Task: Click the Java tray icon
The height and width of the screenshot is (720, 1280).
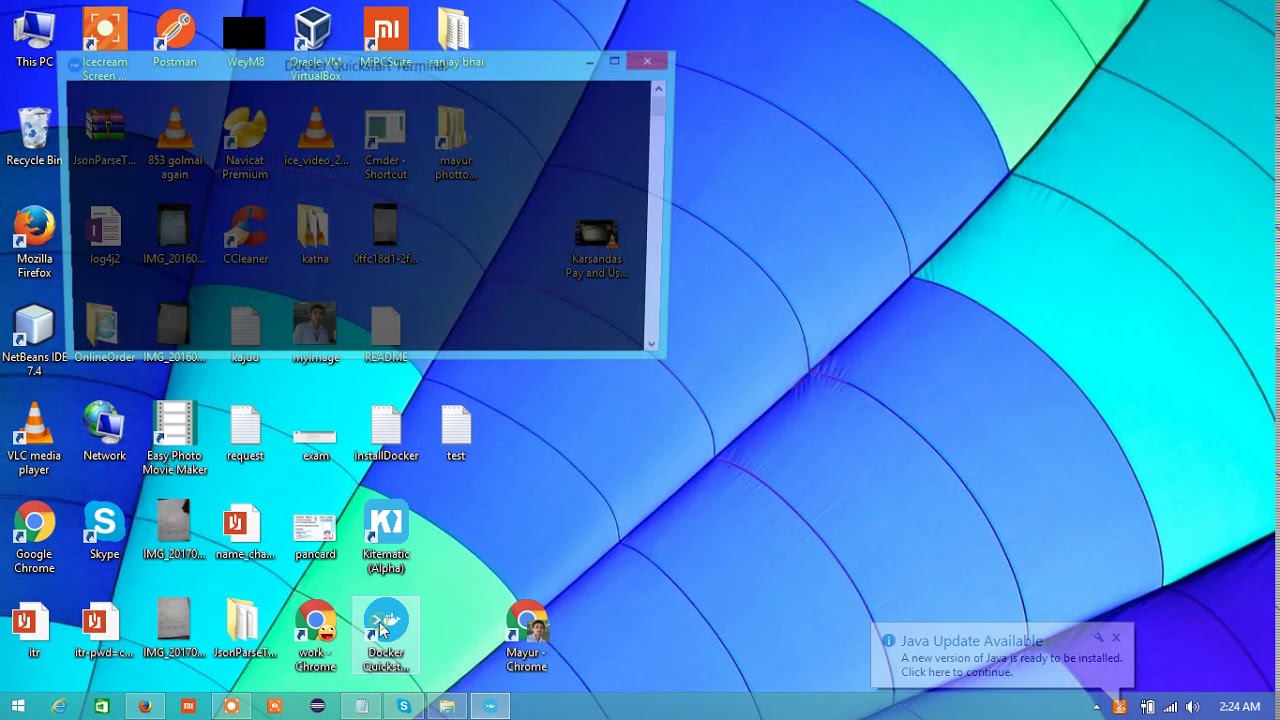Action: [1120, 707]
